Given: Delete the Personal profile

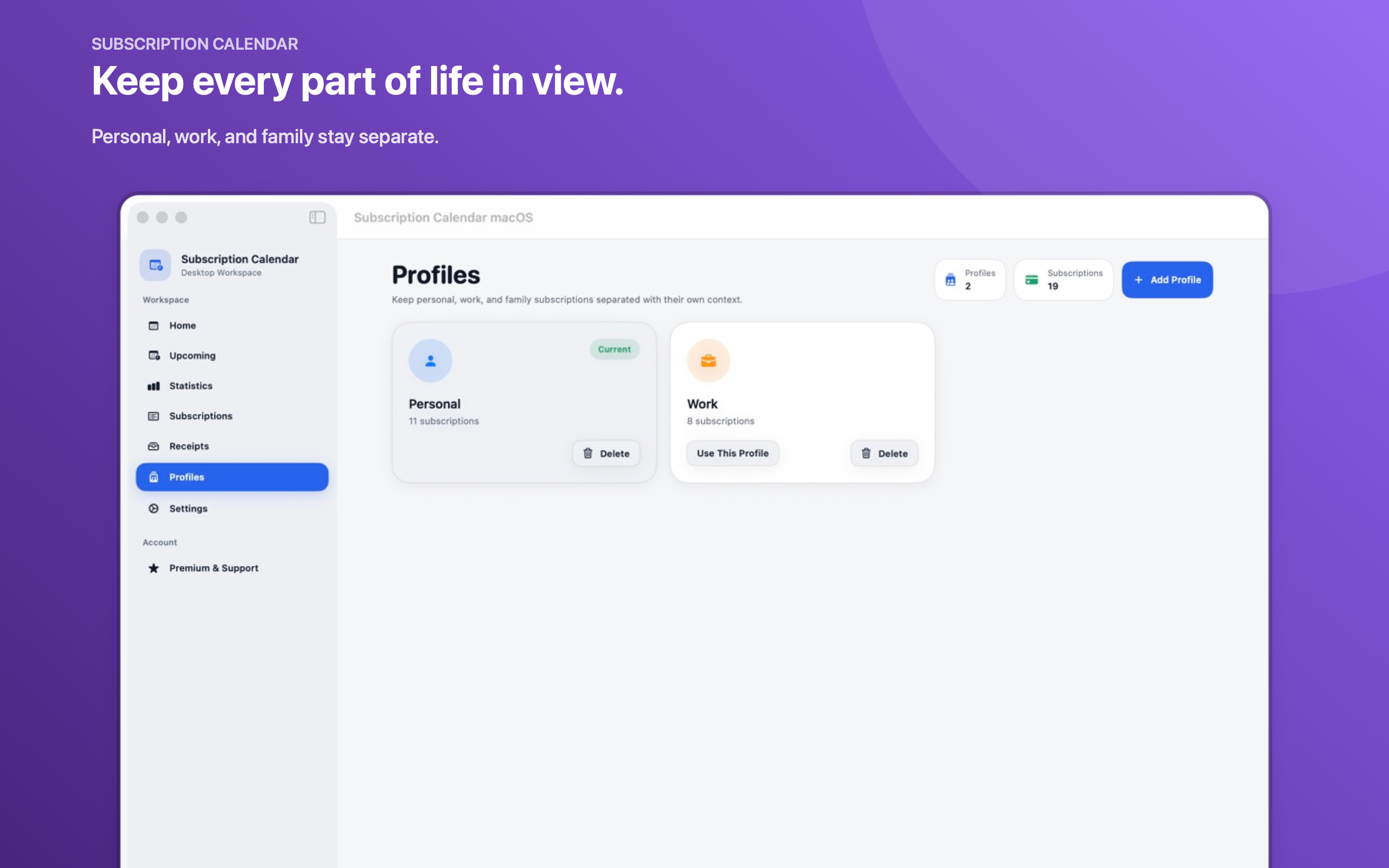Looking at the screenshot, I should [606, 453].
